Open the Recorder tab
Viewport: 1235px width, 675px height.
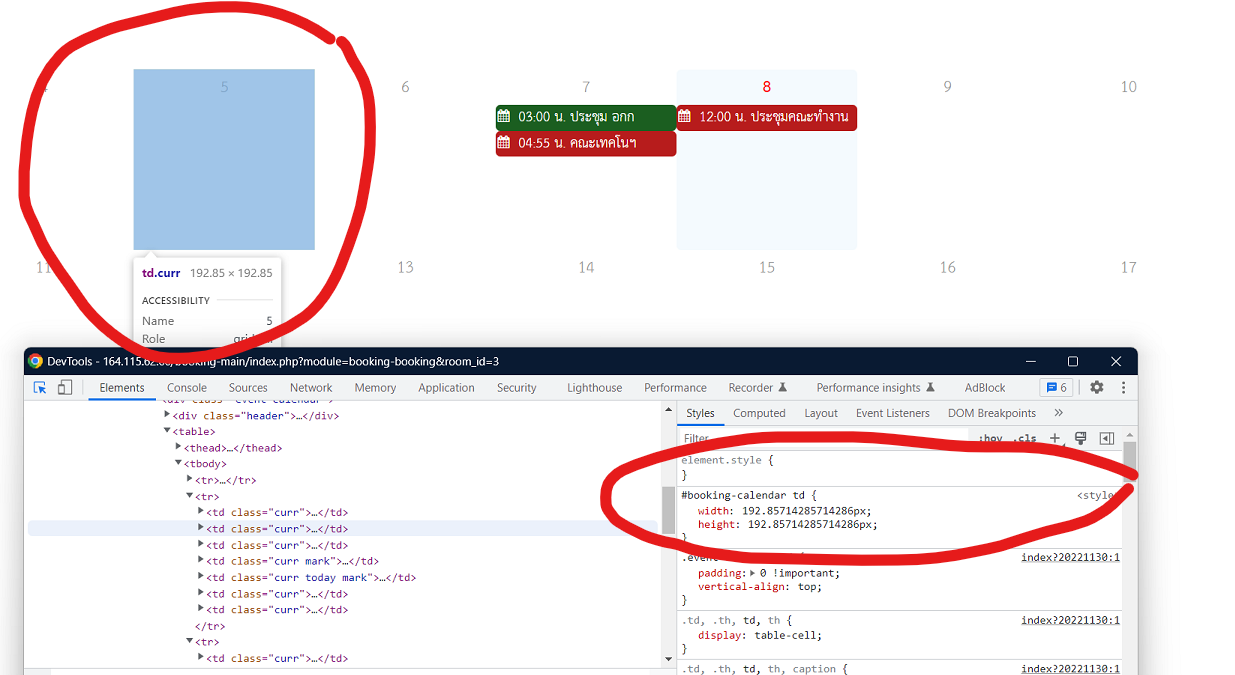[758, 388]
